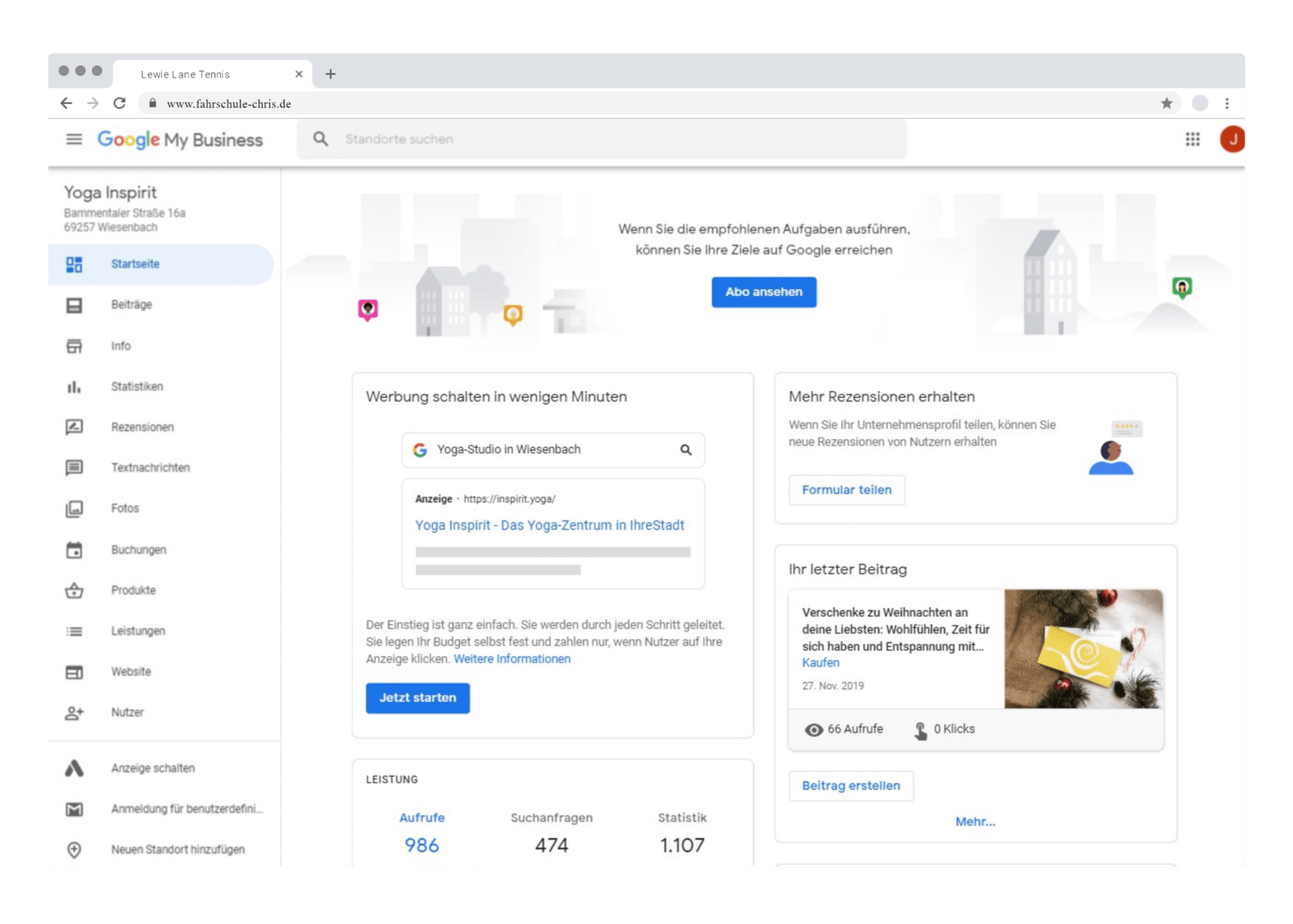Open the hamburger main menu
The width and height of the screenshot is (1293, 924).
[74, 139]
